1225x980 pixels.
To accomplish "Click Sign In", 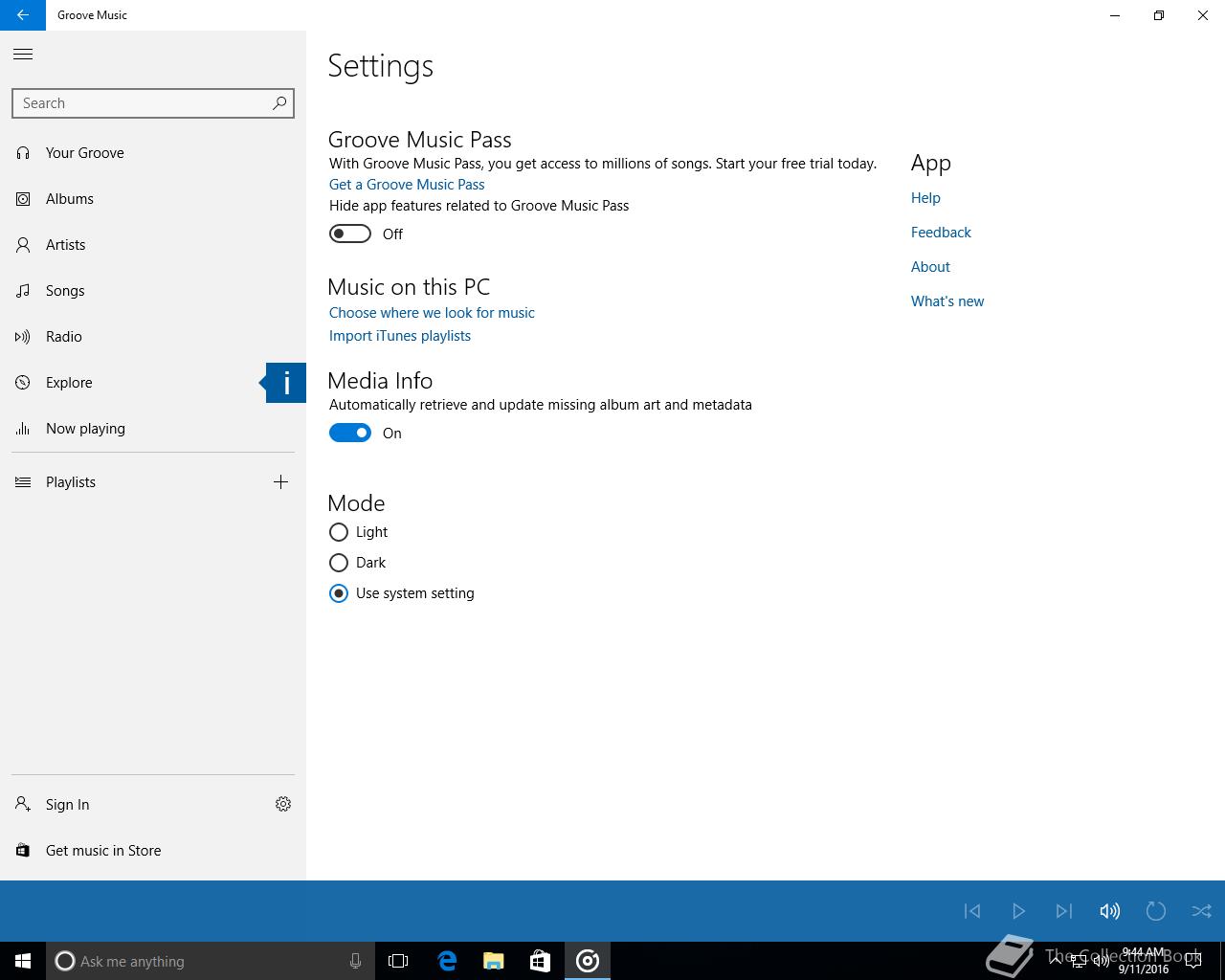I will (x=67, y=805).
